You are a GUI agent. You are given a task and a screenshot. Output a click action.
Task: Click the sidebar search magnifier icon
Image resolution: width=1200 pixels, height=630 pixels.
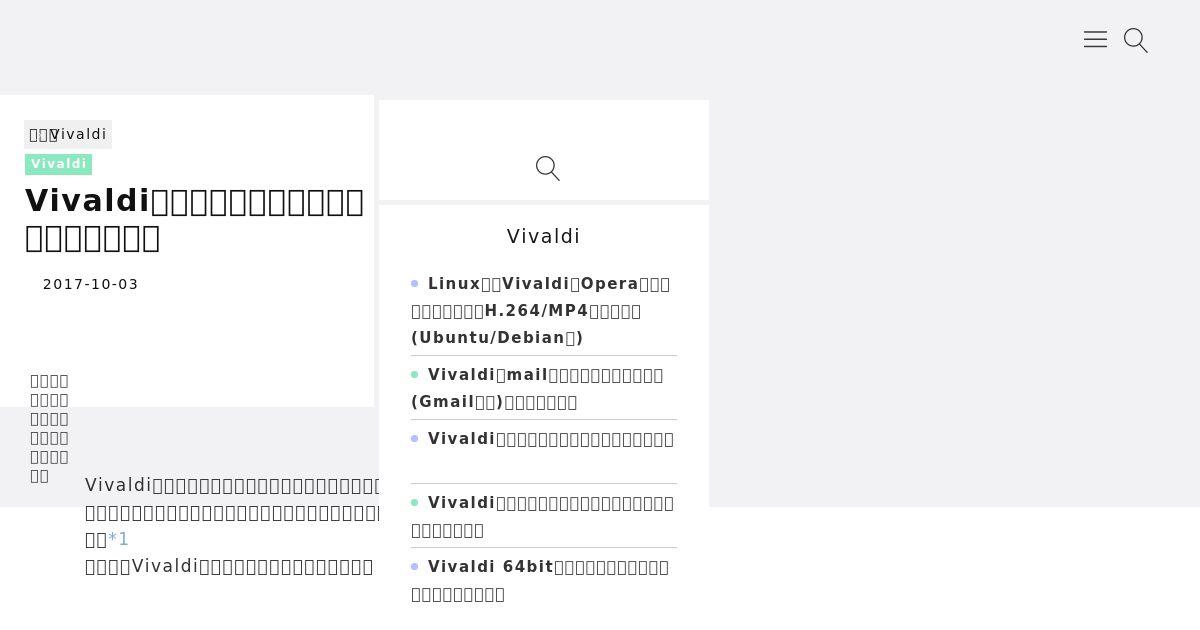click(548, 168)
